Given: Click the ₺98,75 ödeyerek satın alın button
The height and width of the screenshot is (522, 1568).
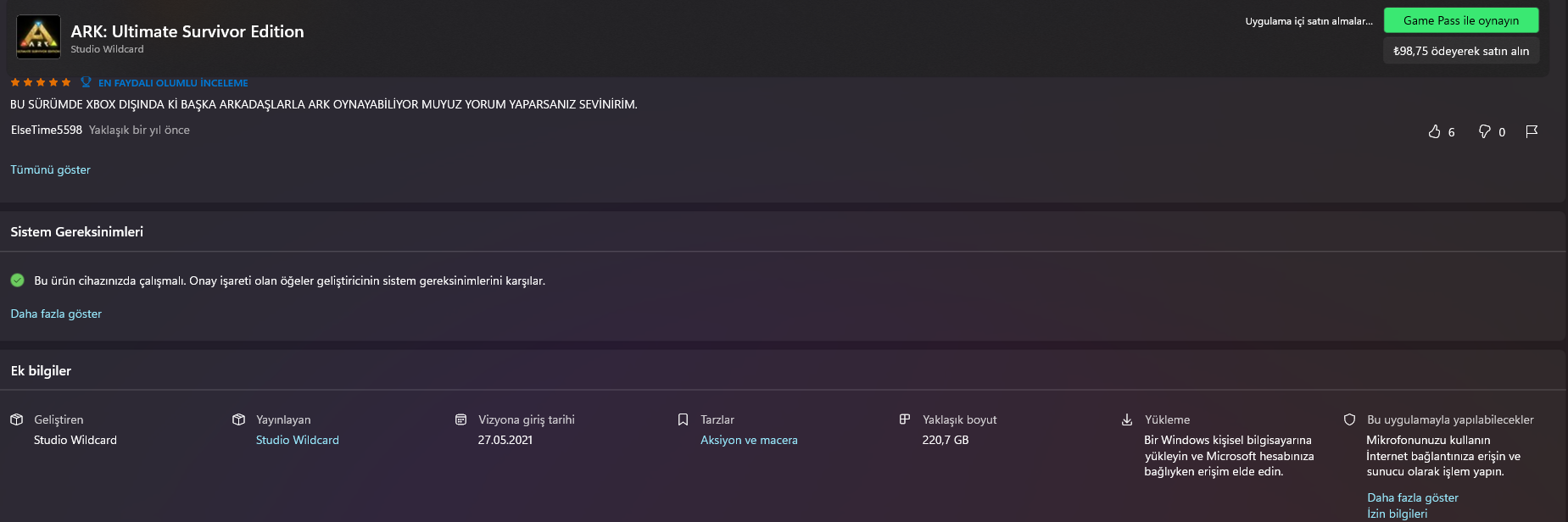Looking at the screenshot, I should tap(1460, 51).
